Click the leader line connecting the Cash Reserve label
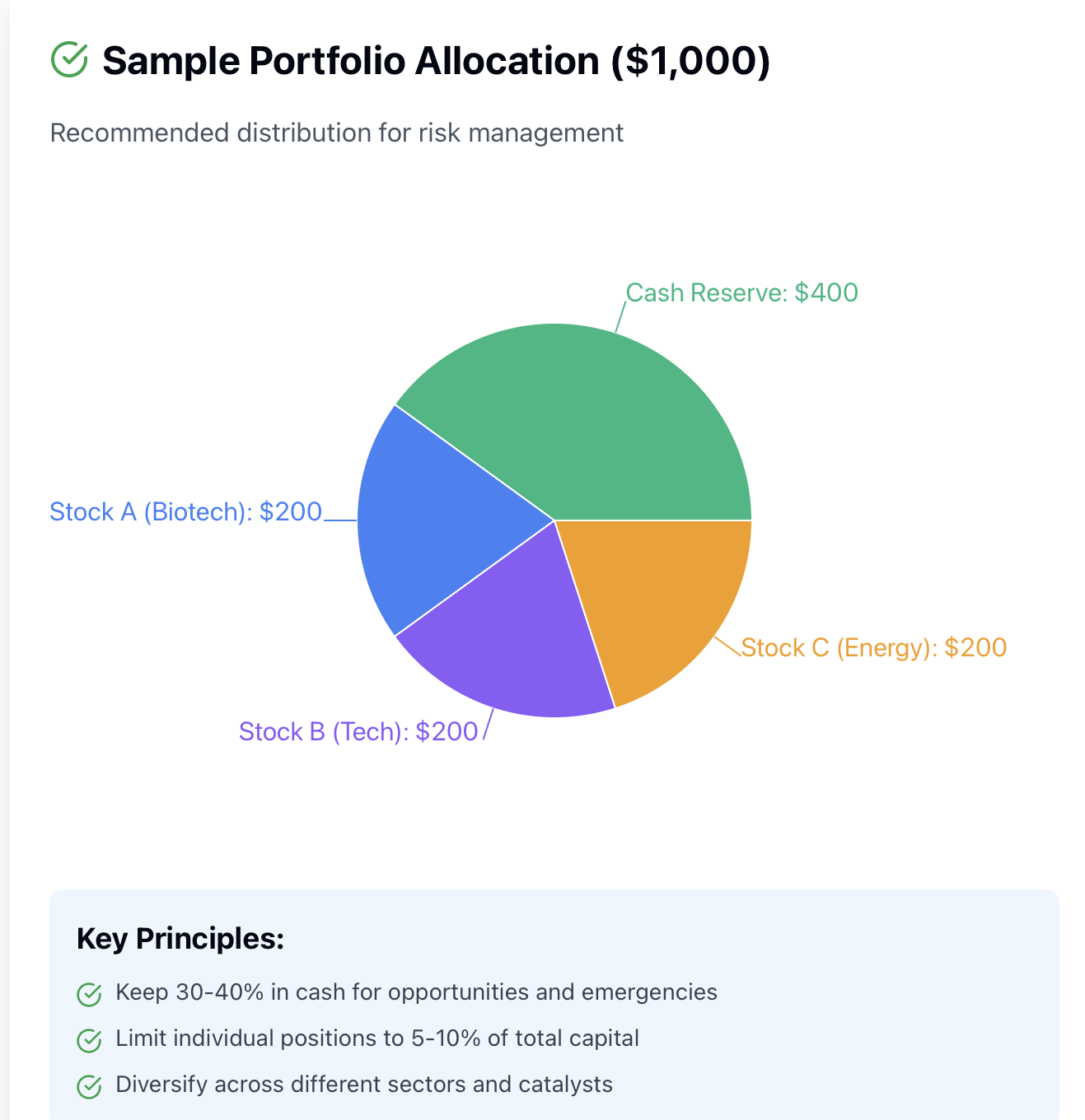 [x=621, y=317]
